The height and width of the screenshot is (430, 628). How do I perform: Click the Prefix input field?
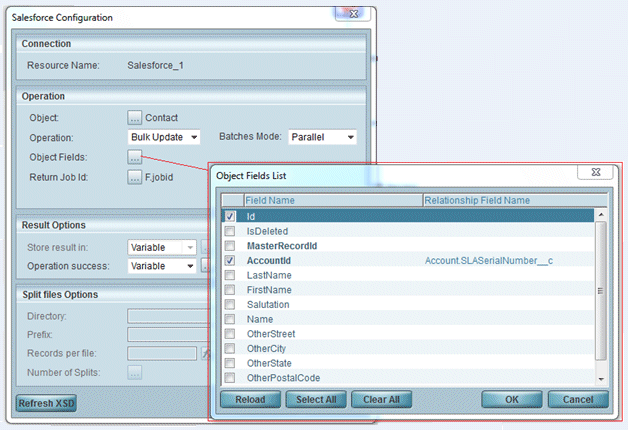[x=168, y=334]
